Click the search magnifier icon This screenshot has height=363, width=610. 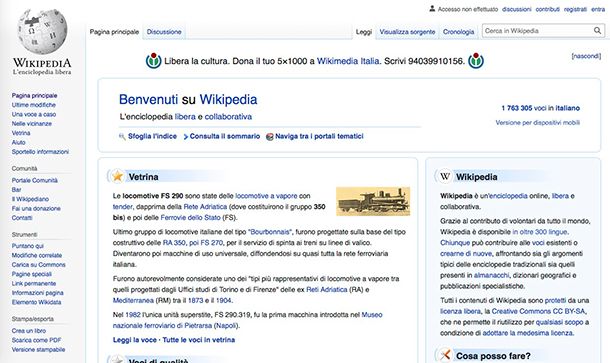pos(597,31)
